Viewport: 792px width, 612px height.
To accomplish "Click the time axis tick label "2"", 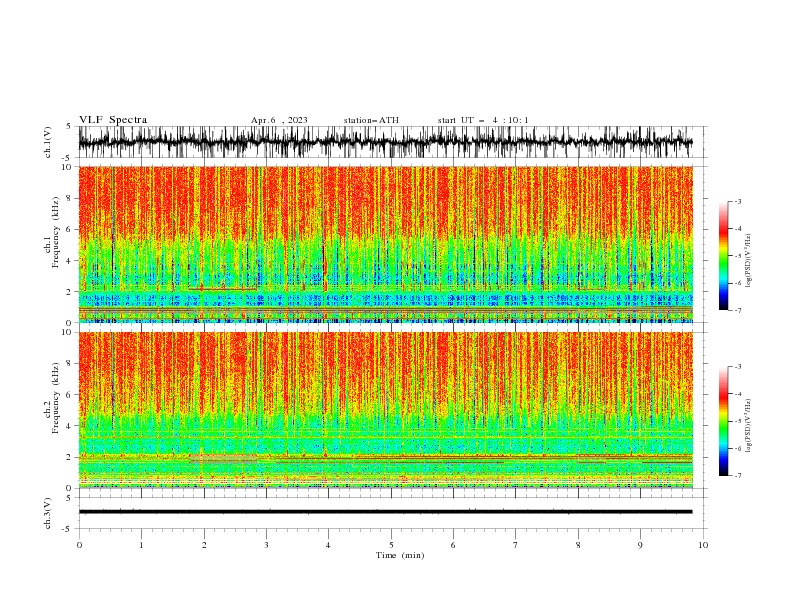I will 204,545.
